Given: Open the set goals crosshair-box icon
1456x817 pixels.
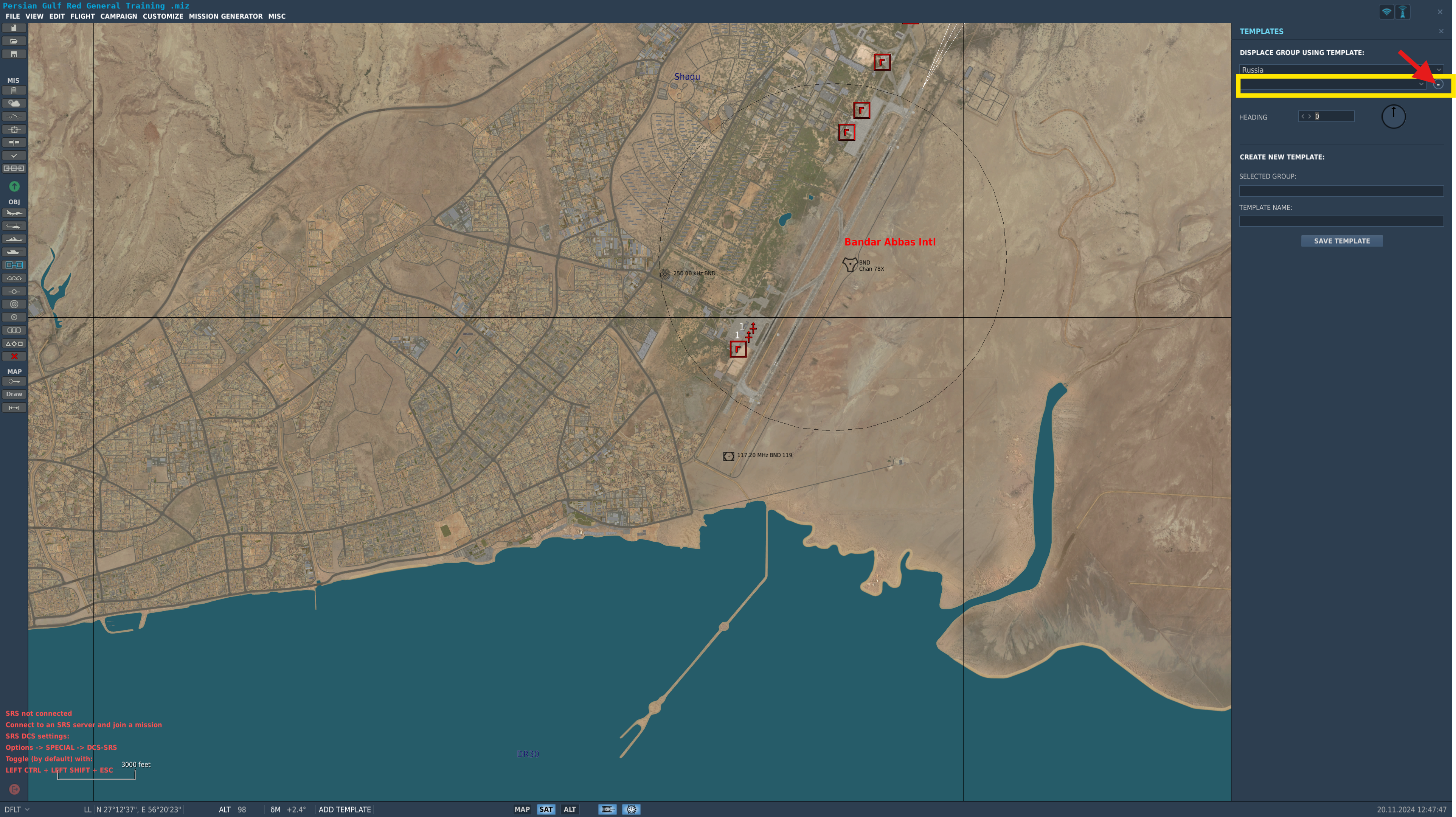Looking at the screenshot, I should coord(14,129).
